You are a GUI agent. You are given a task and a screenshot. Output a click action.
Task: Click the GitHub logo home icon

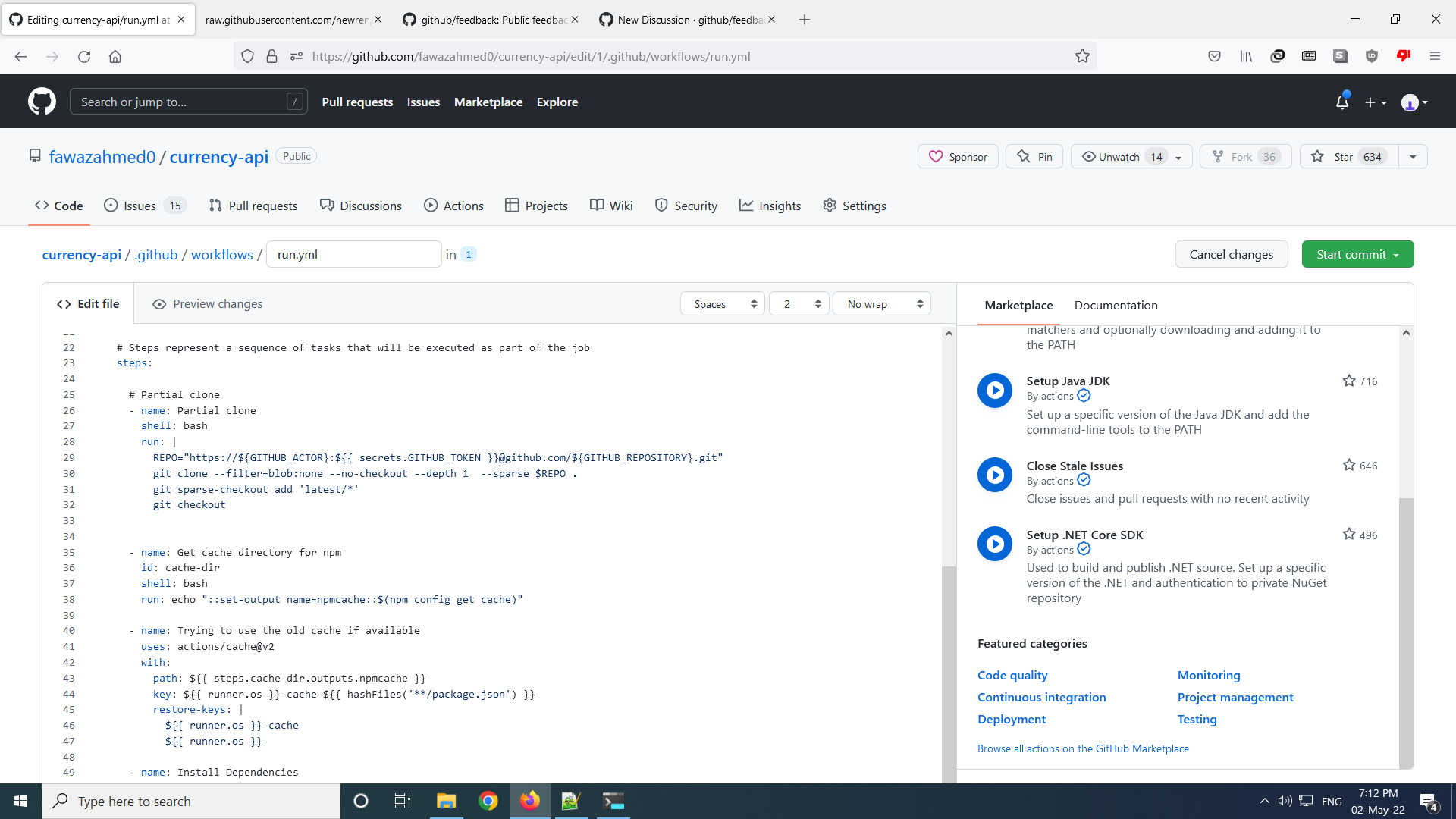tap(42, 101)
